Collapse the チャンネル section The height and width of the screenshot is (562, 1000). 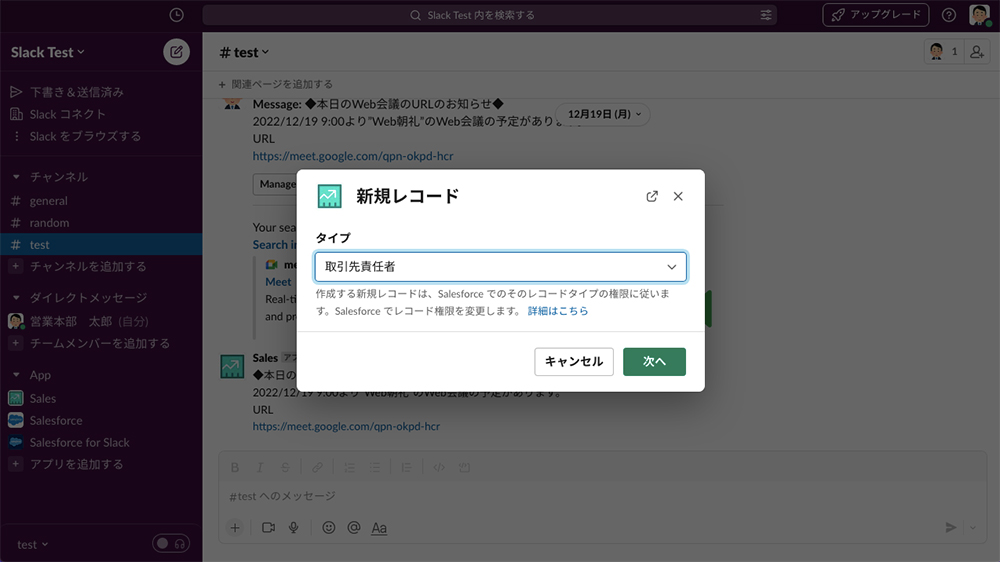[16, 177]
